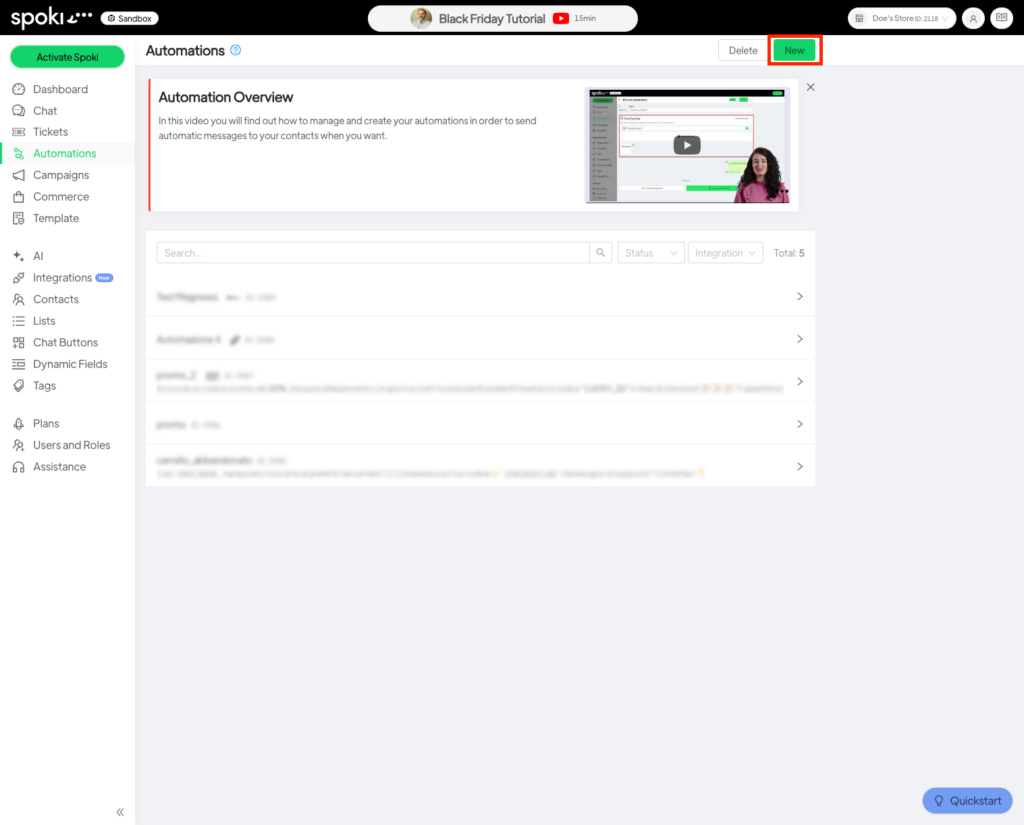The height and width of the screenshot is (825, 1024).
Task: Click the help icon beside Automations title
Action: point(236,50)
